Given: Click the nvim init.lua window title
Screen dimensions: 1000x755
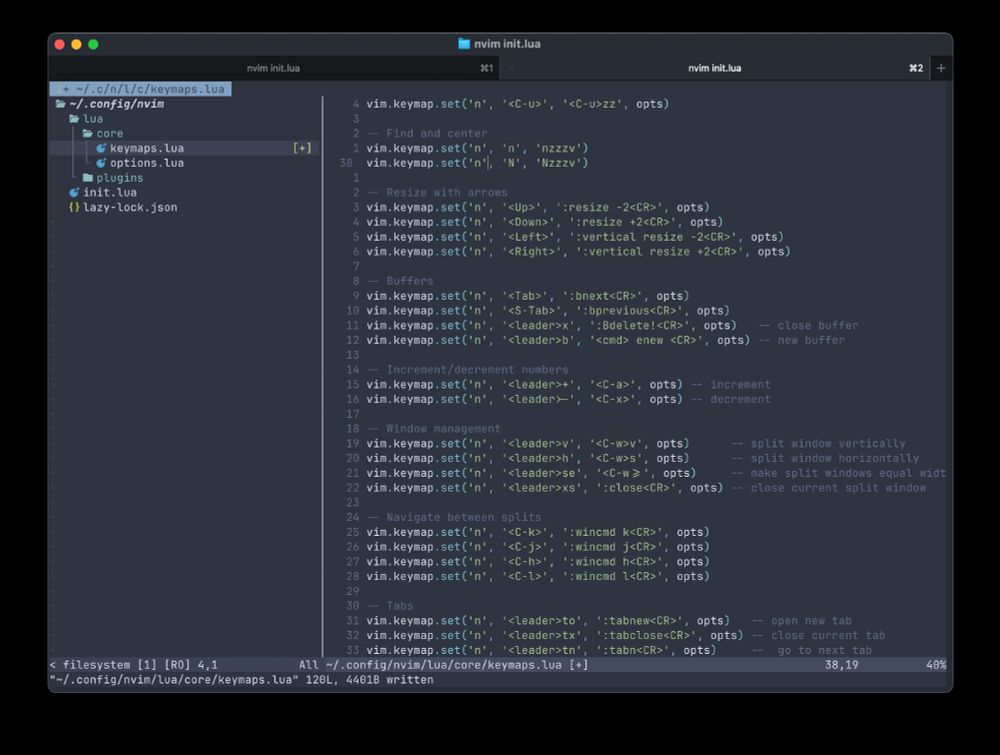Looking at the screenshot, I should click(x=507, y=44).
